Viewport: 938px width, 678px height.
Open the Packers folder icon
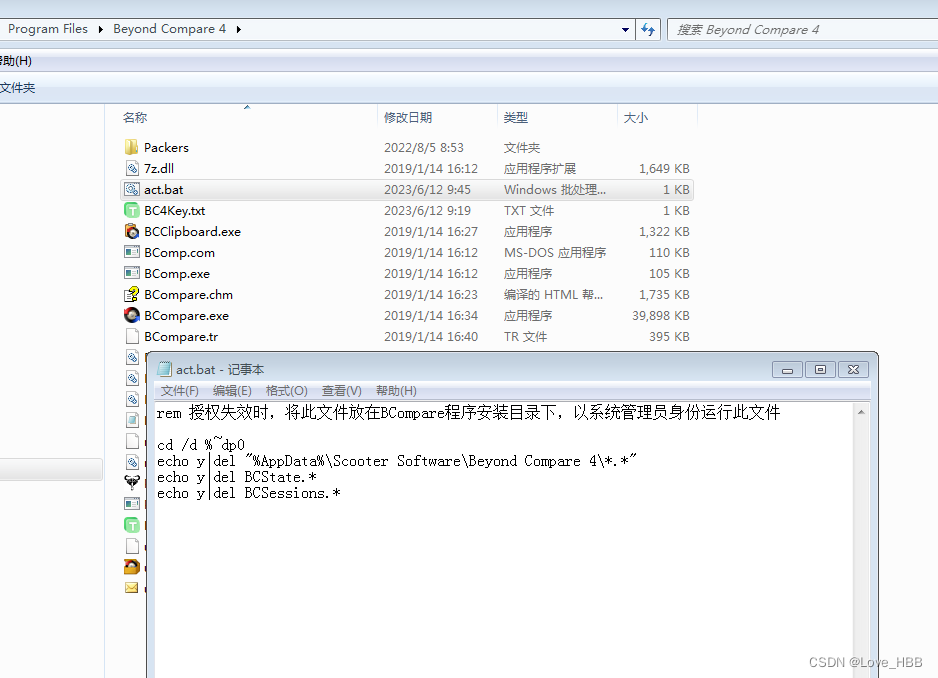tap(132, 147)
